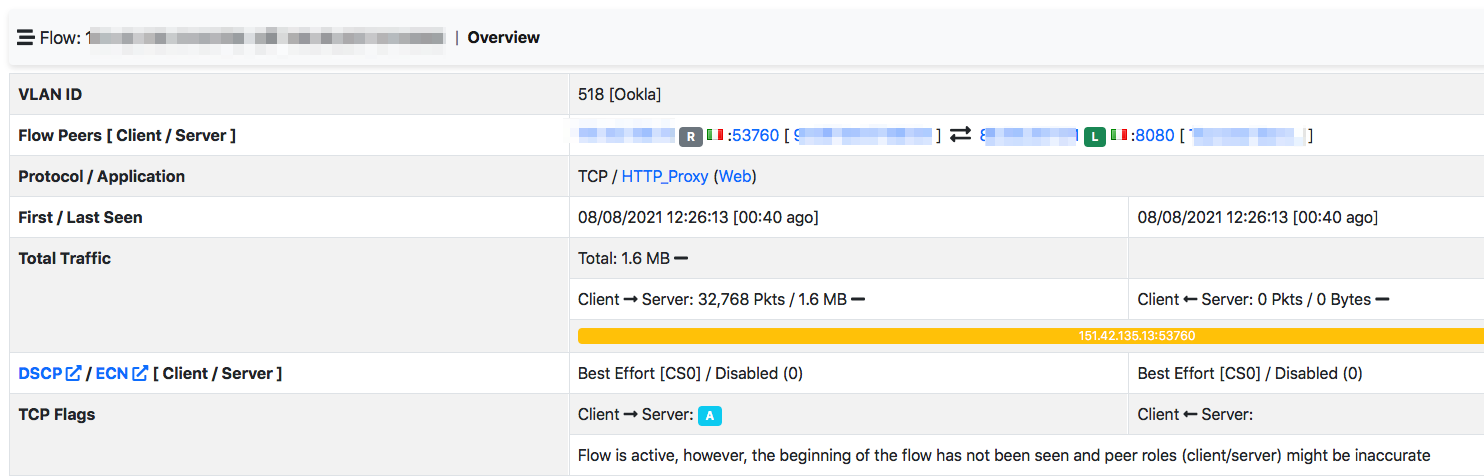Click Client to Server 32,768 Pkts text
Image resolution: width=1484 pixels, height=476 pixels.
[x=713, y=299]
